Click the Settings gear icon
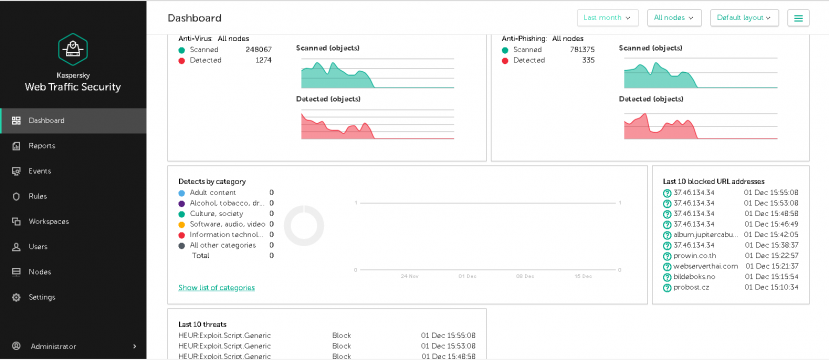Screen dimensions: 829x360 [16, 297]
